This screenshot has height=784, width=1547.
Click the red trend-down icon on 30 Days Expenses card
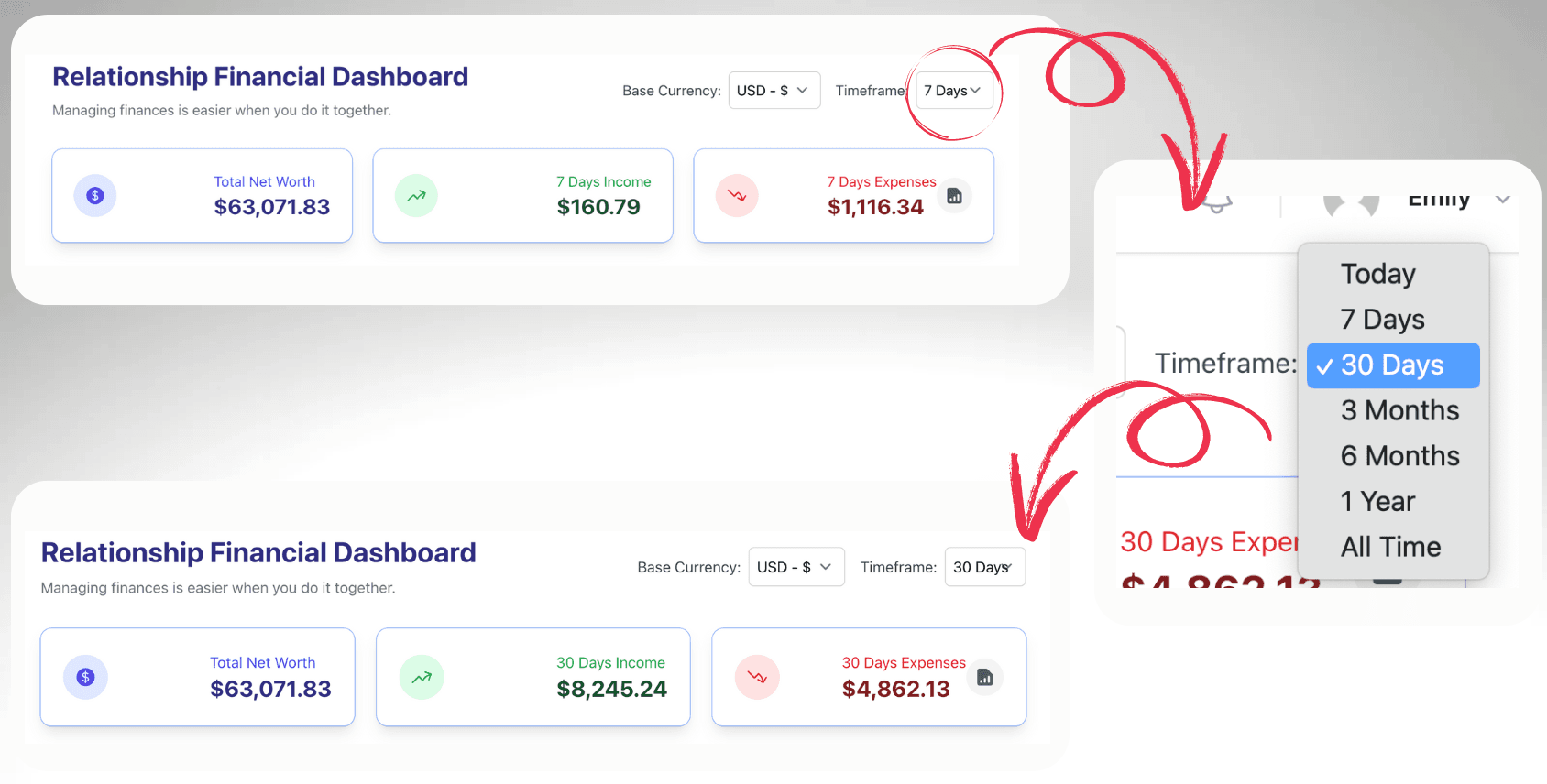click(757, 678)
